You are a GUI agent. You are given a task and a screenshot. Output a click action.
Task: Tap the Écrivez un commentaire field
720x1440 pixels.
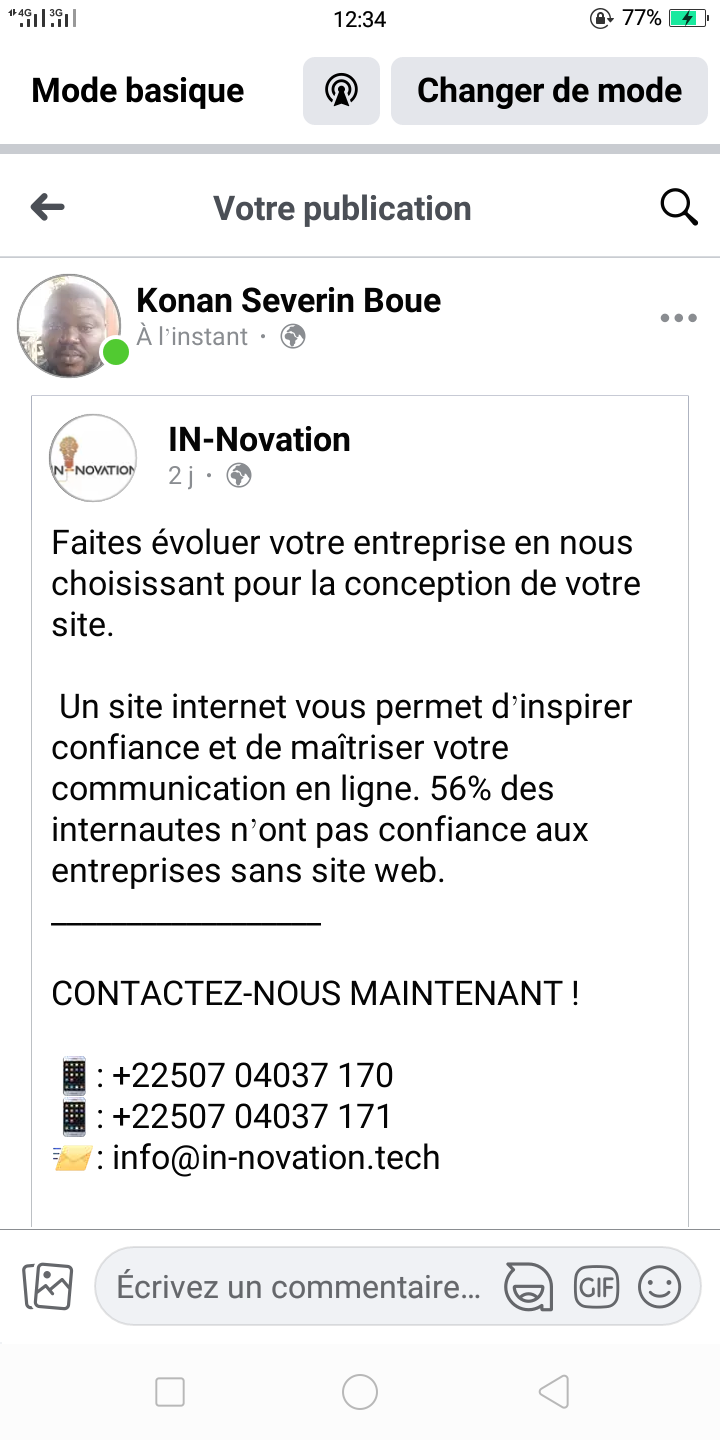point(298,1286)
